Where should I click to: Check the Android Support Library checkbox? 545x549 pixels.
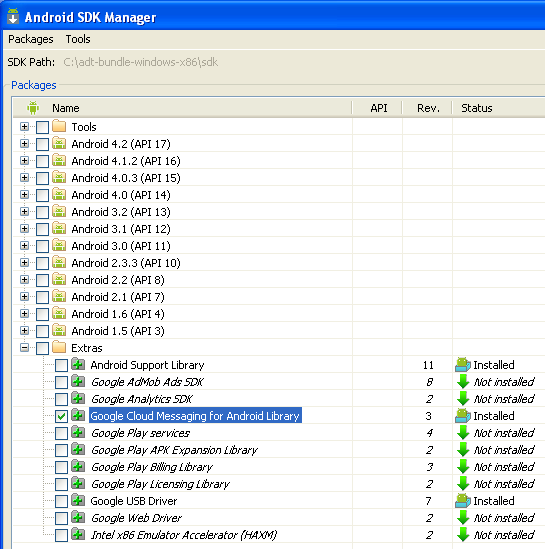click(61, 365)
